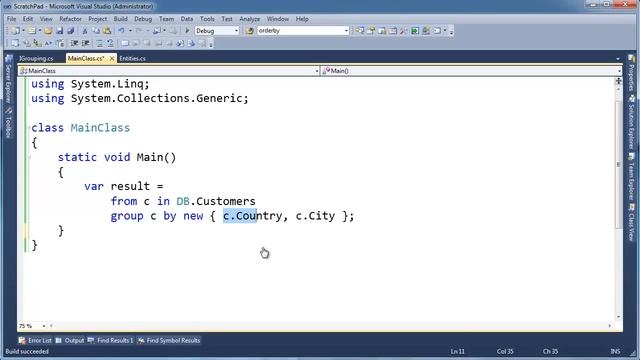Screen dimensions: 640x360
Task: Open the Find Symbol Results panel tab
Action: coord(169,340)
